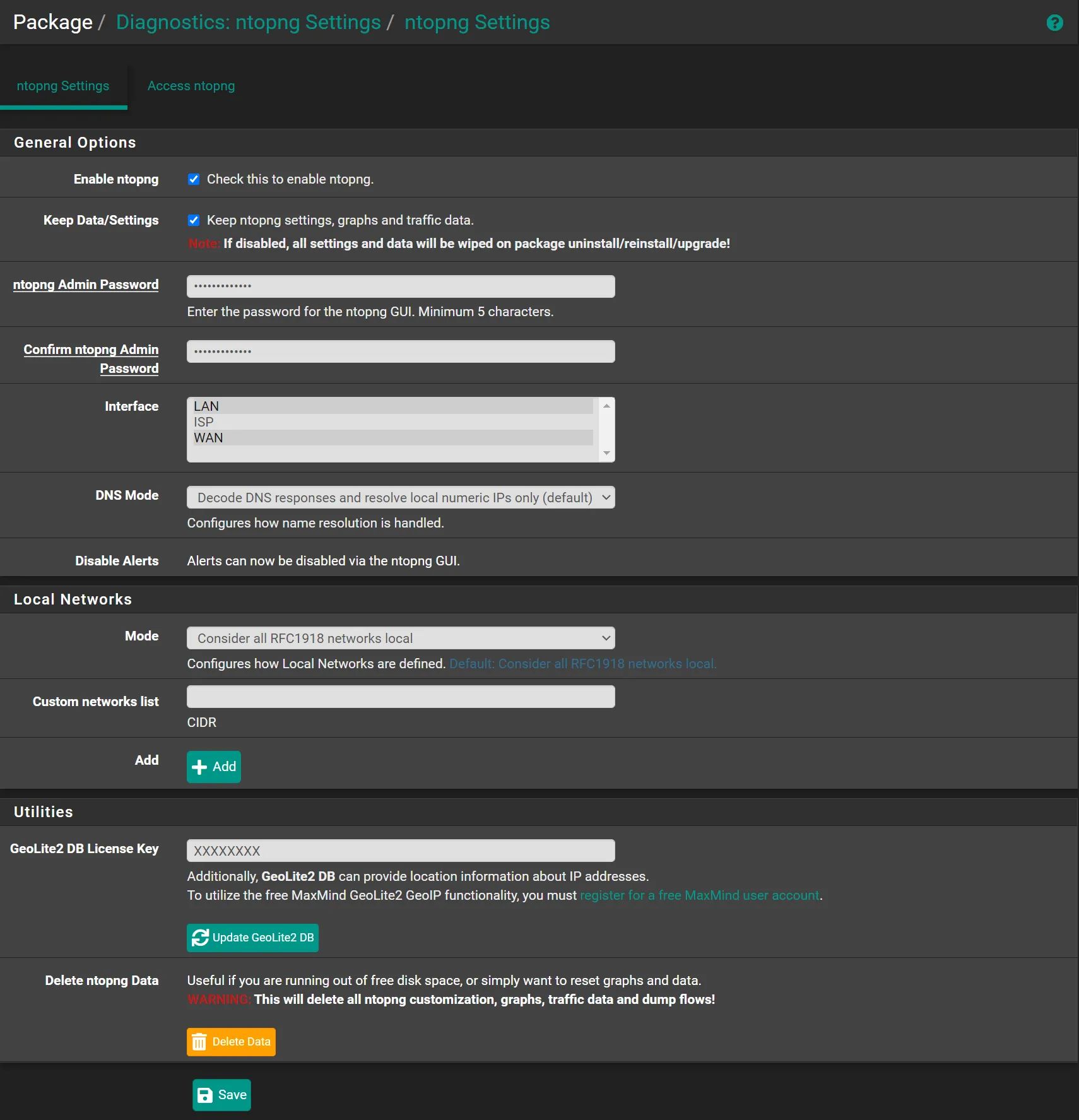
Task: Focus the GeoLite2 DB License Key field
Action: [400, 851]
